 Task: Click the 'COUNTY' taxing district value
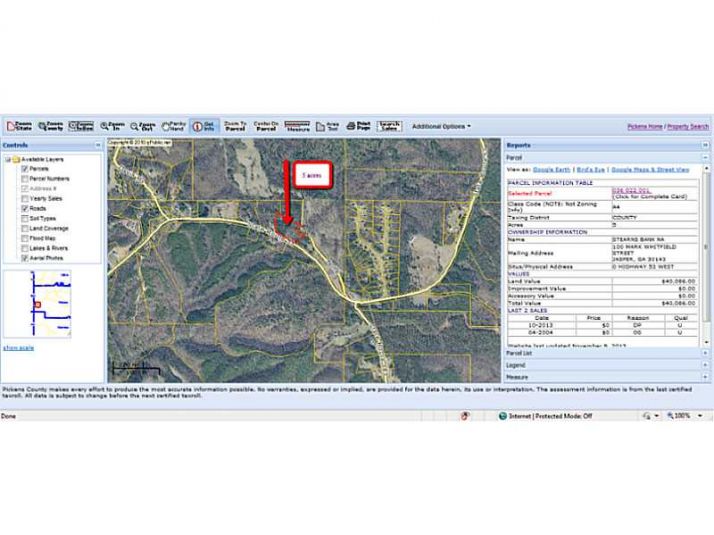coord(625,218)
